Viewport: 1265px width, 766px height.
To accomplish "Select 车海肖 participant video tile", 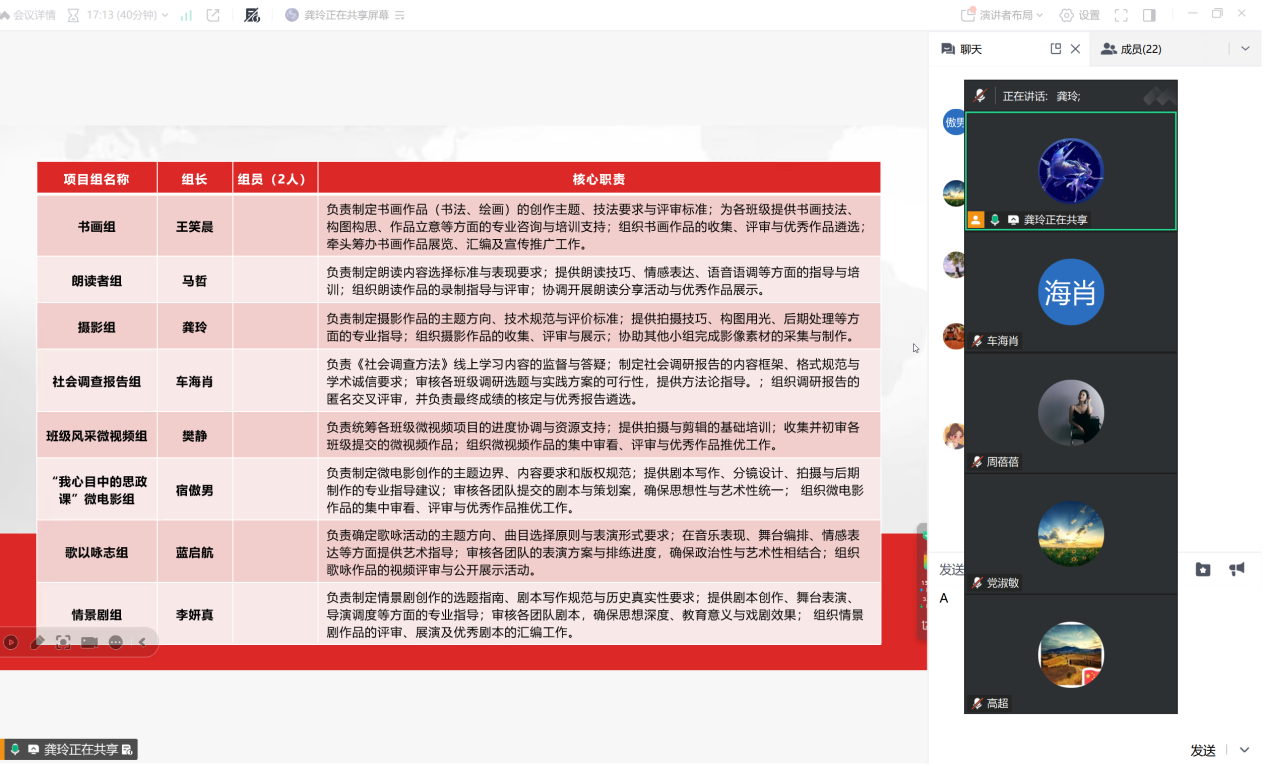I will (1070, 292).
